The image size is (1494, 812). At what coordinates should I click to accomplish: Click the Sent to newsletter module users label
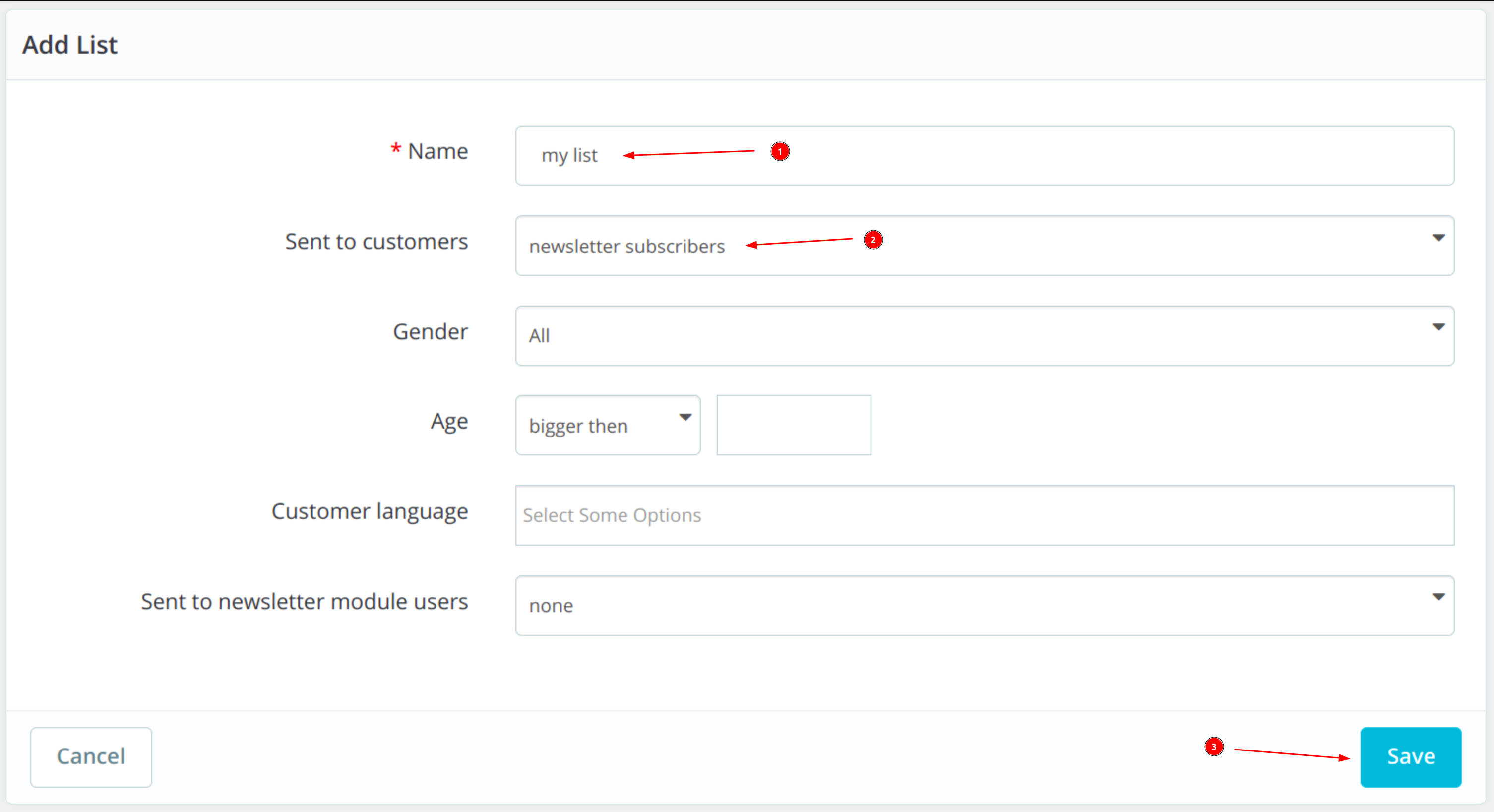pos(304,602)
